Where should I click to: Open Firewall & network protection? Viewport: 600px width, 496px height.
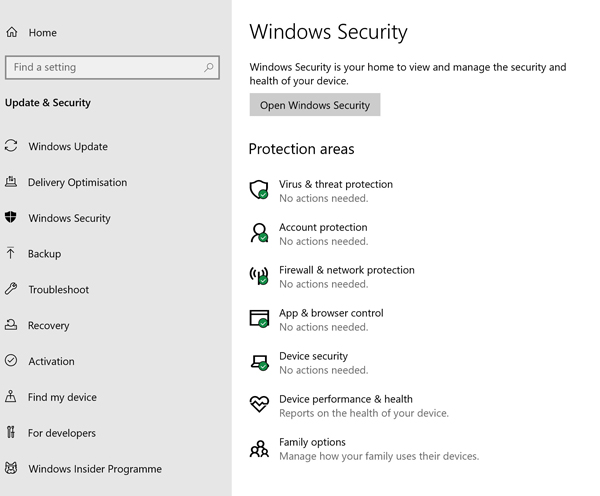347,270
